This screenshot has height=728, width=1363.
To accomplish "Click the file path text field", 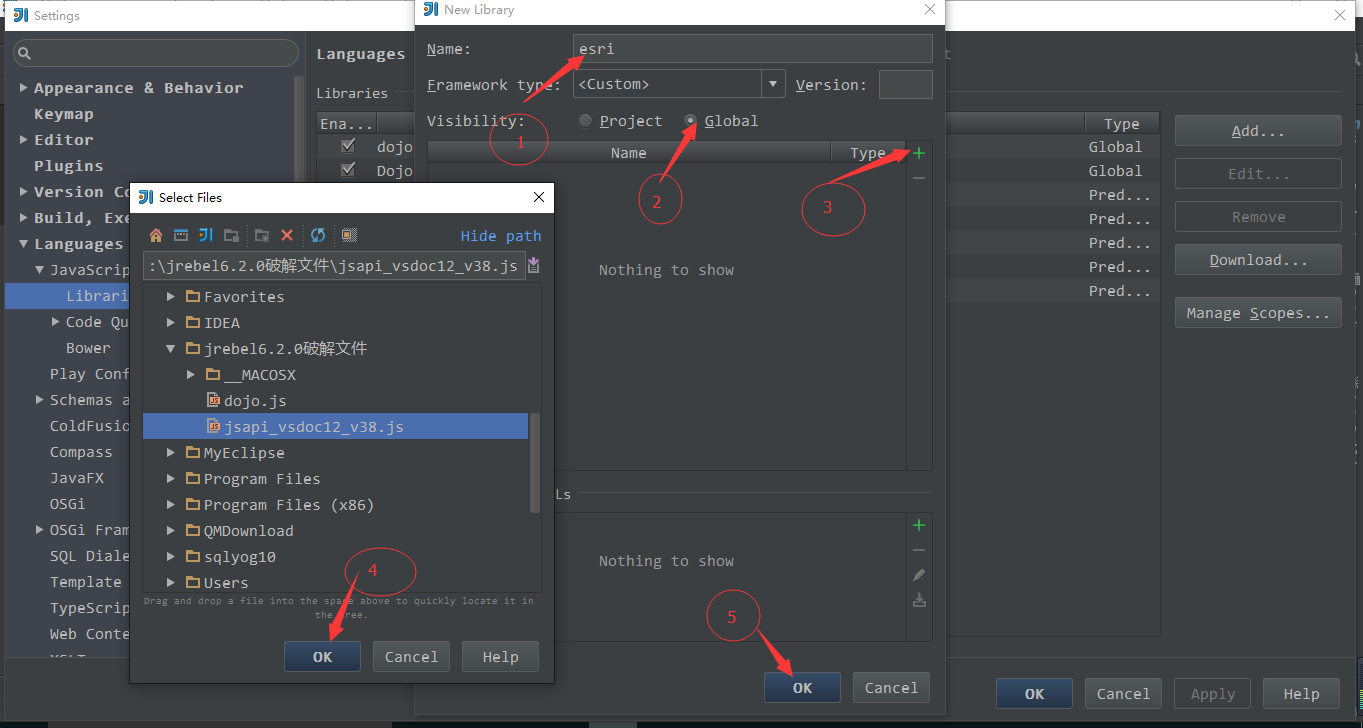I will (x=335, y=265).
